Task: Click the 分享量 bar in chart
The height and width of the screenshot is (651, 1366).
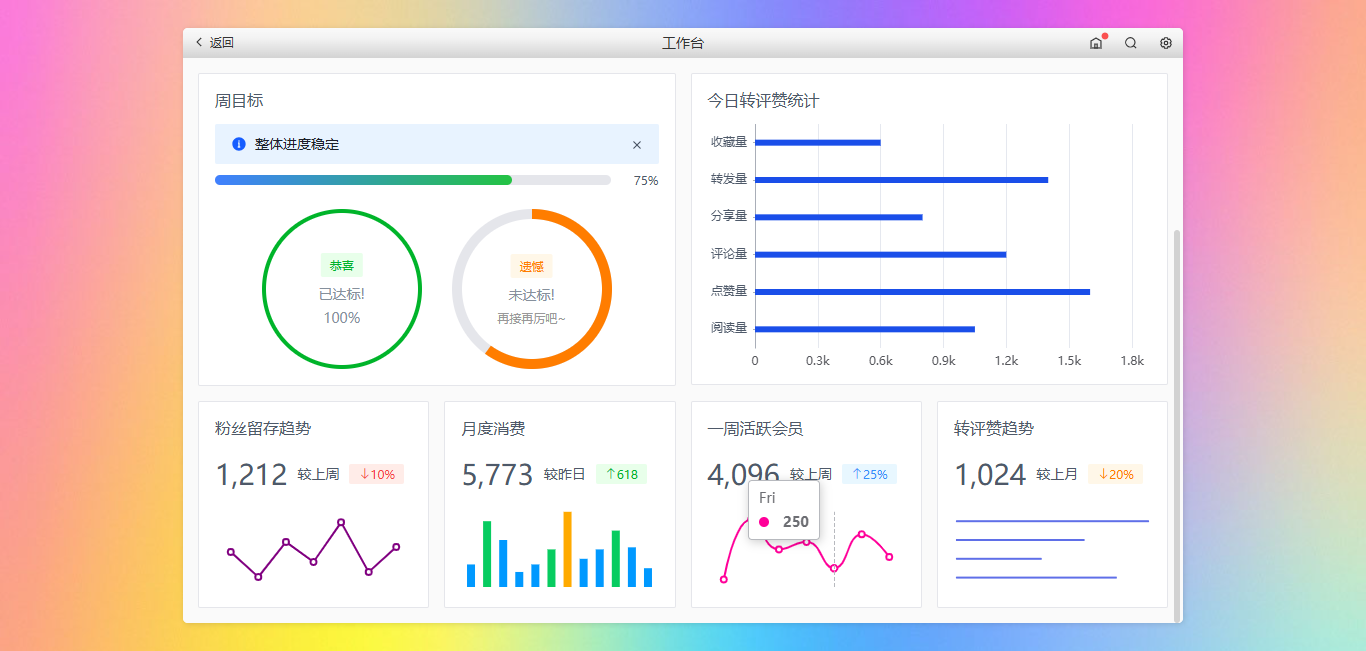Action: [839, 217]
